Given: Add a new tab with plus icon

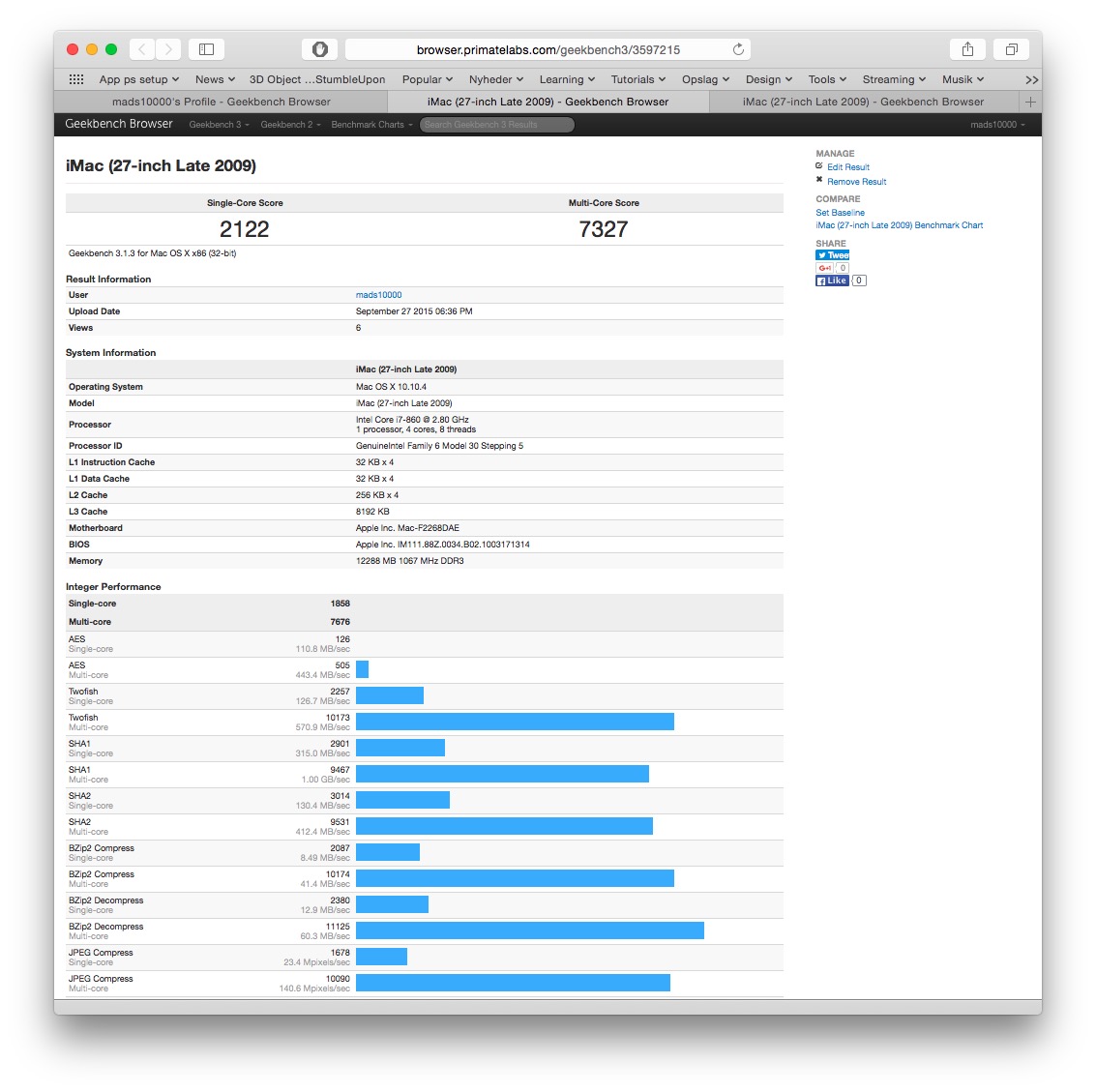Looking at the screenshot, I should point(1030,103).
